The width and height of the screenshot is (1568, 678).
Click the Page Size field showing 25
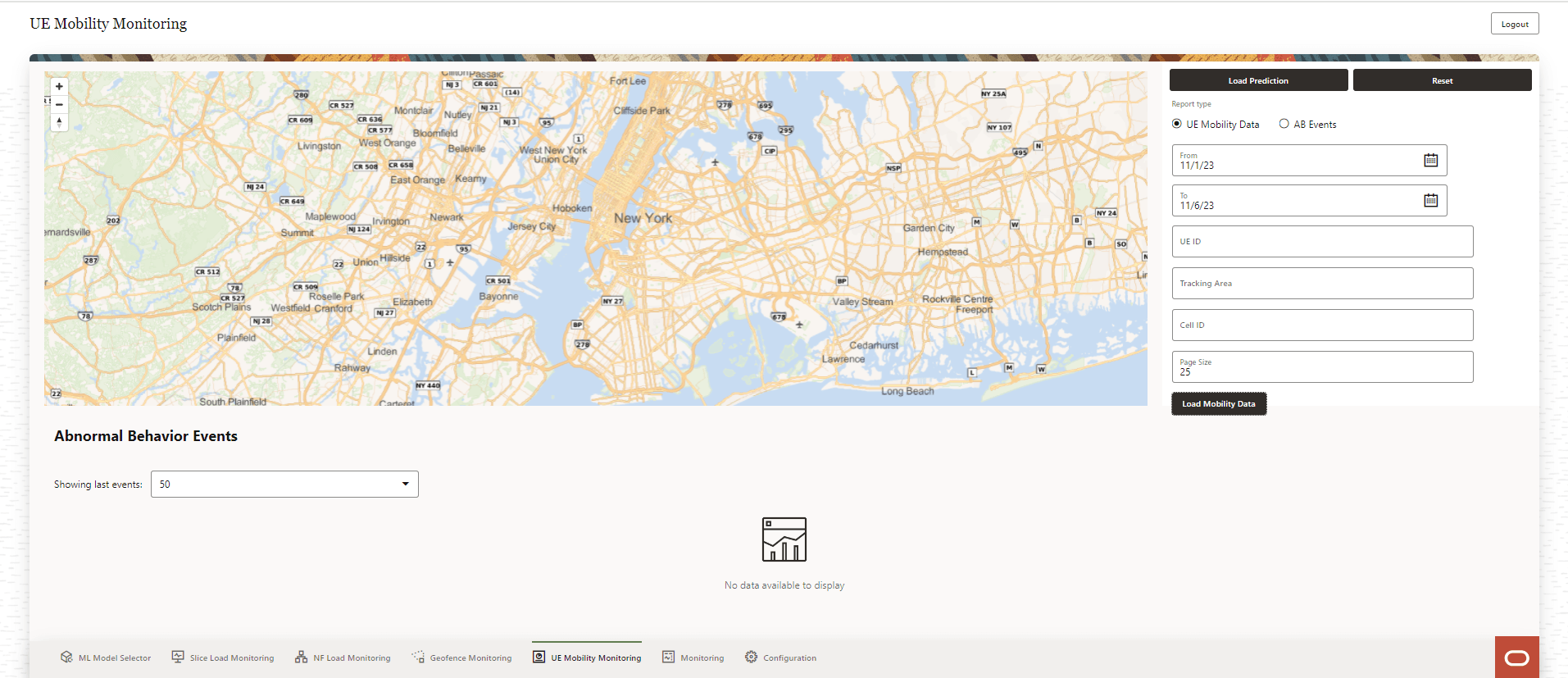click(1322, 366)
